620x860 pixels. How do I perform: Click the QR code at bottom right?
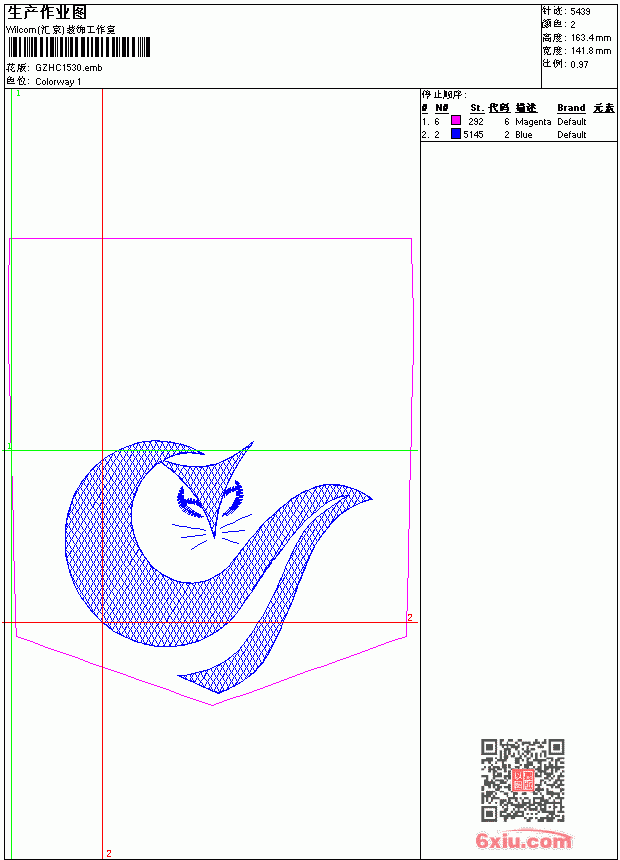click(x=523, y=780)
